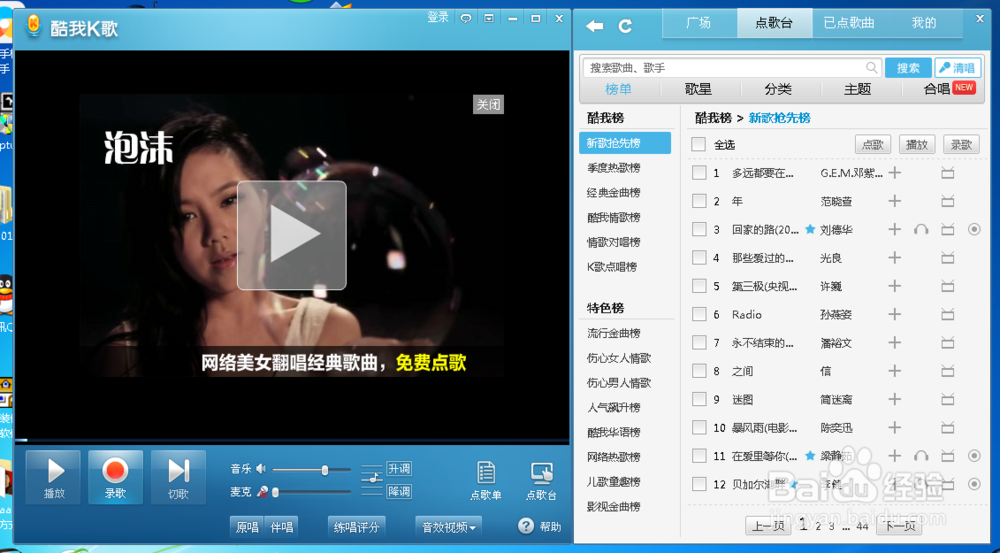Check the box for song 6 Radio

point(699,314)
